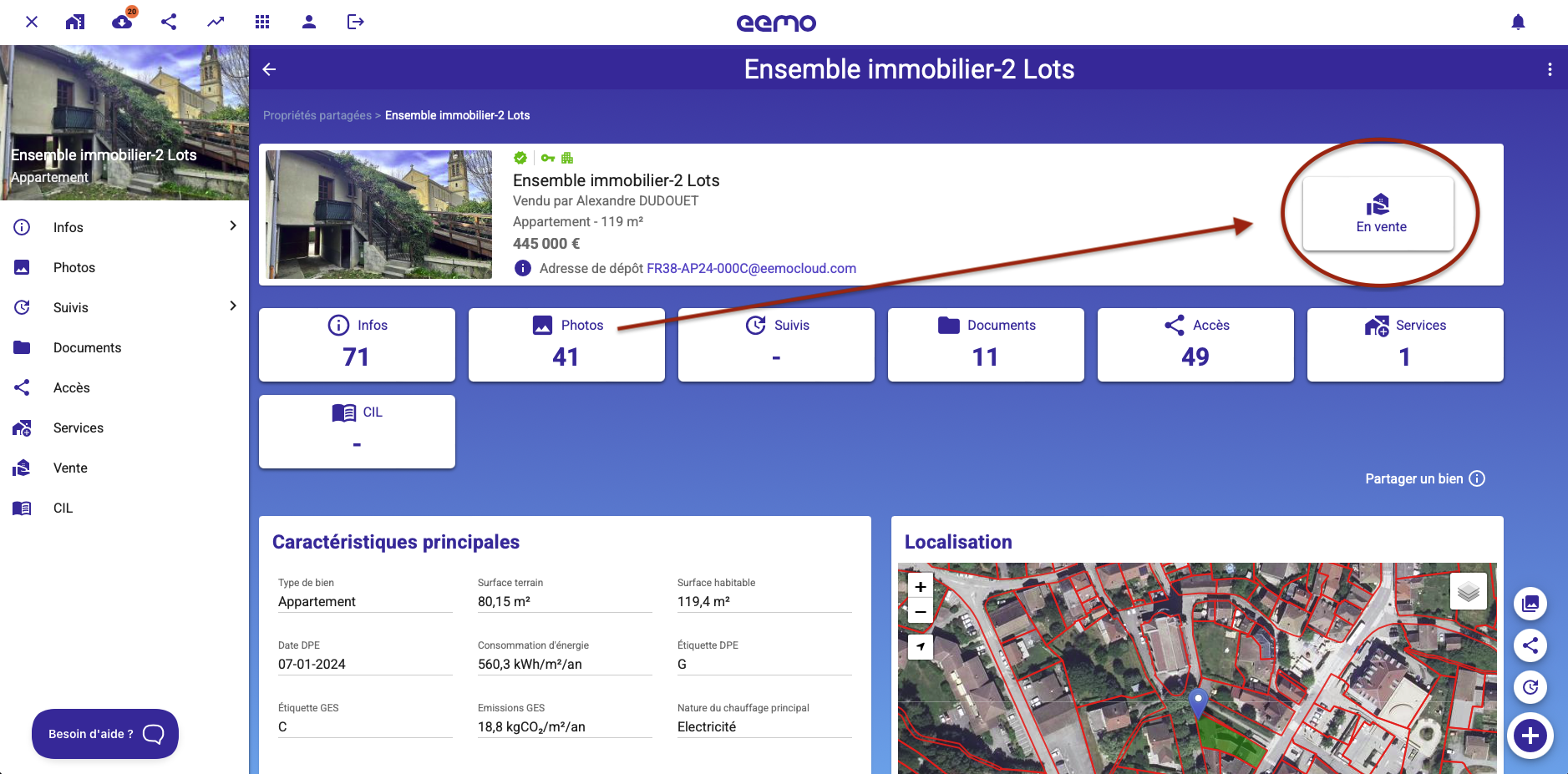1568x774 pixels.
Task: Open the statistics trend icon
Action: click(x=216, y=22)
